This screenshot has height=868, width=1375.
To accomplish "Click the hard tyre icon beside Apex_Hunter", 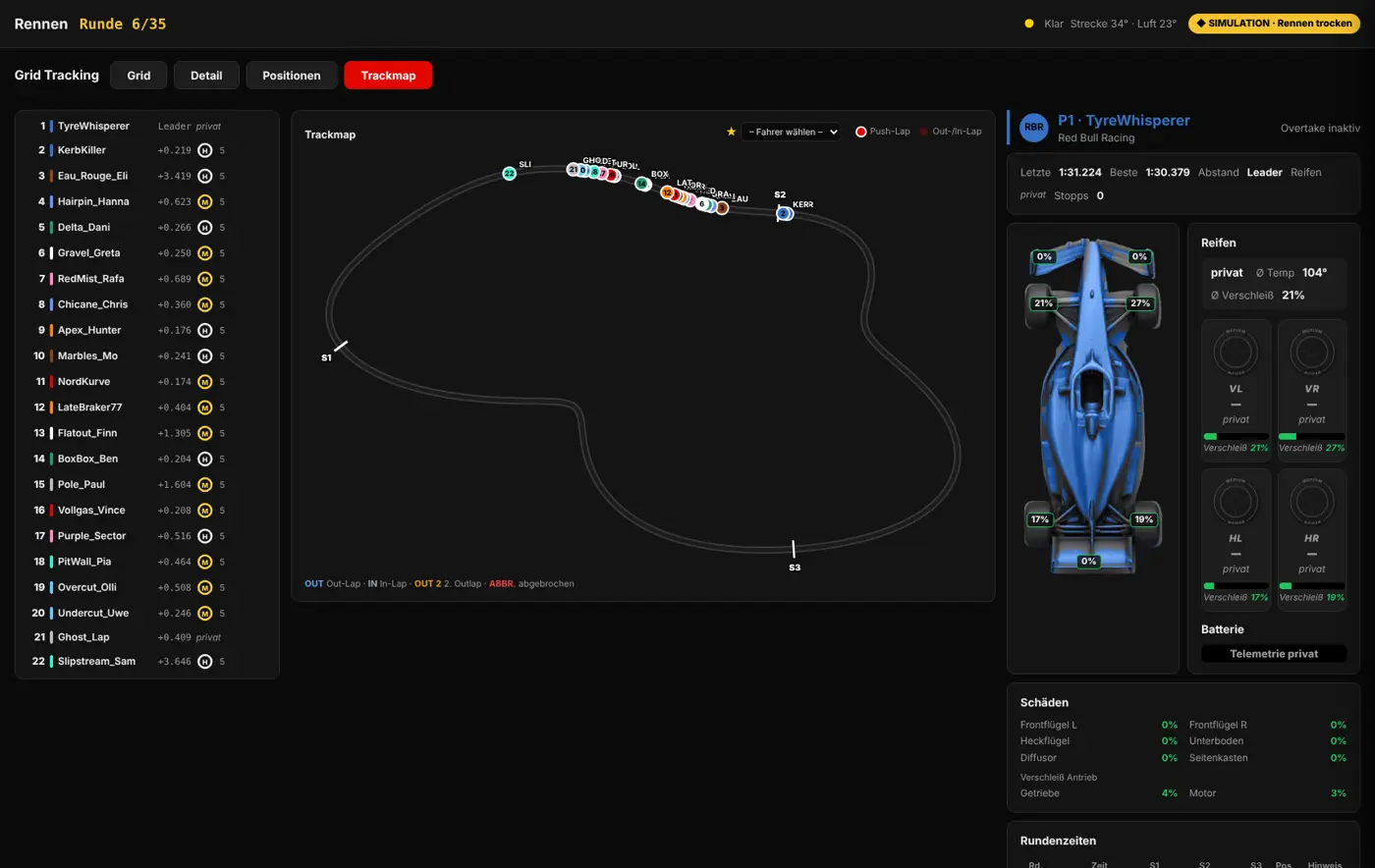I will (205, 330).
